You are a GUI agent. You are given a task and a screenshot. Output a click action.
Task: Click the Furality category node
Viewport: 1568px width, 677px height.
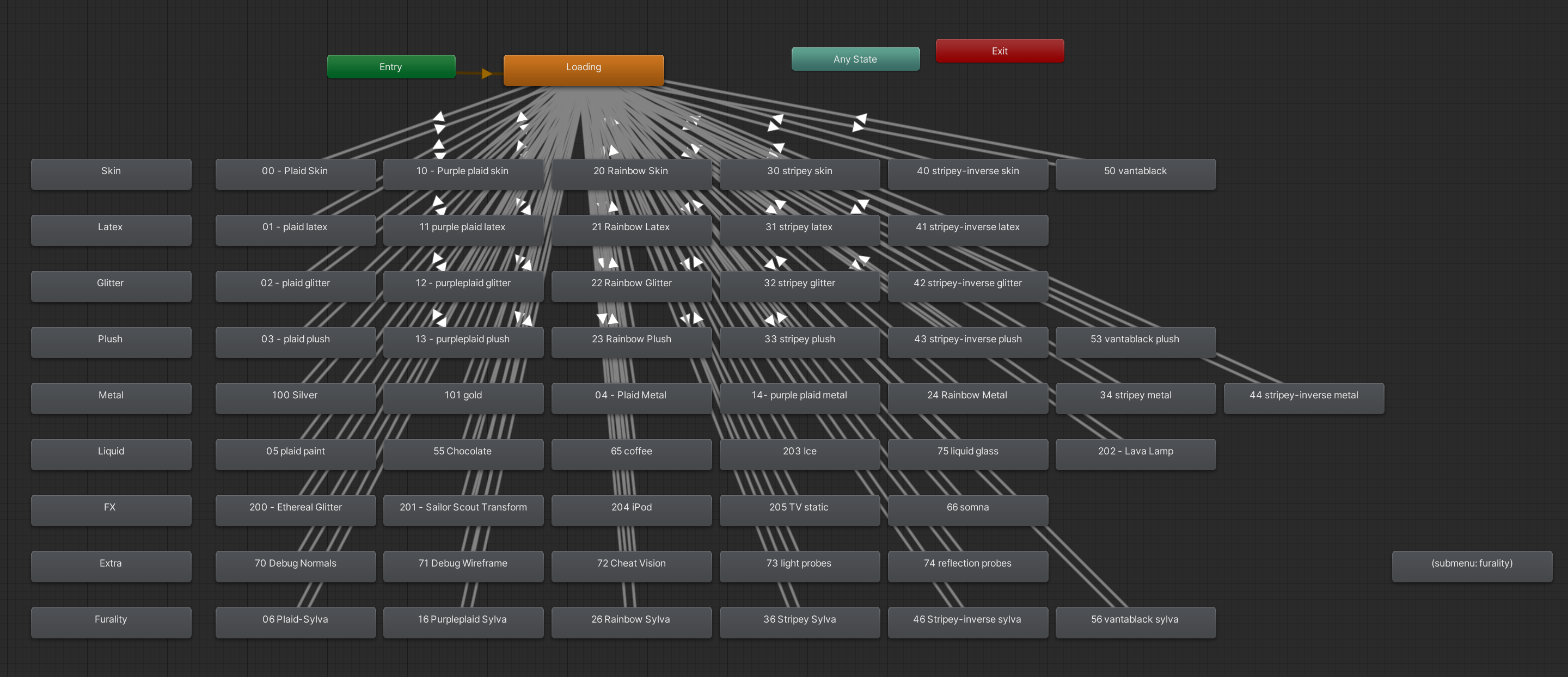point(111,619)
